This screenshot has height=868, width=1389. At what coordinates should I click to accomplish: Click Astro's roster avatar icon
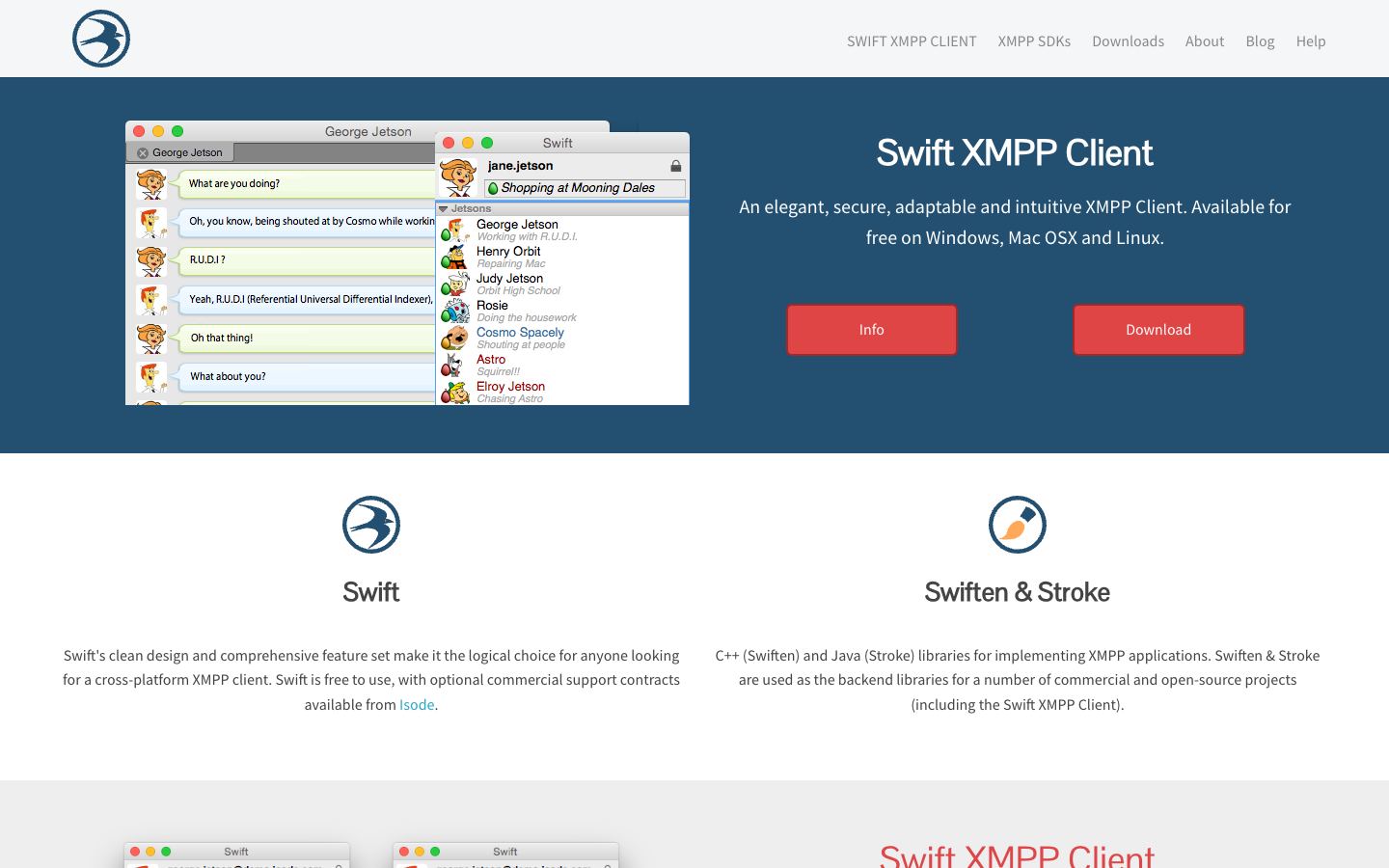[x=455, y=365]
